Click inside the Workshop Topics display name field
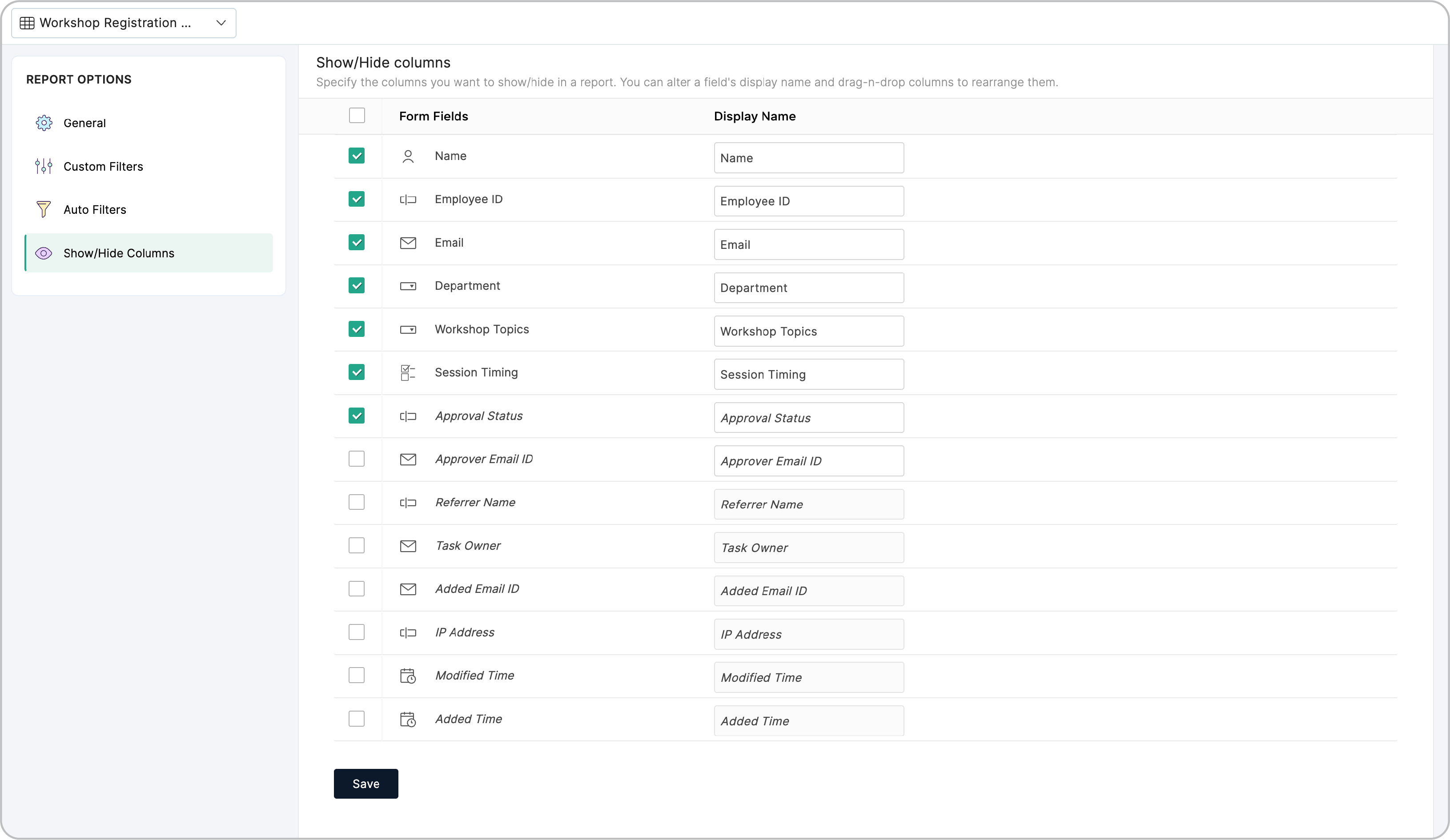 [808, 331]
